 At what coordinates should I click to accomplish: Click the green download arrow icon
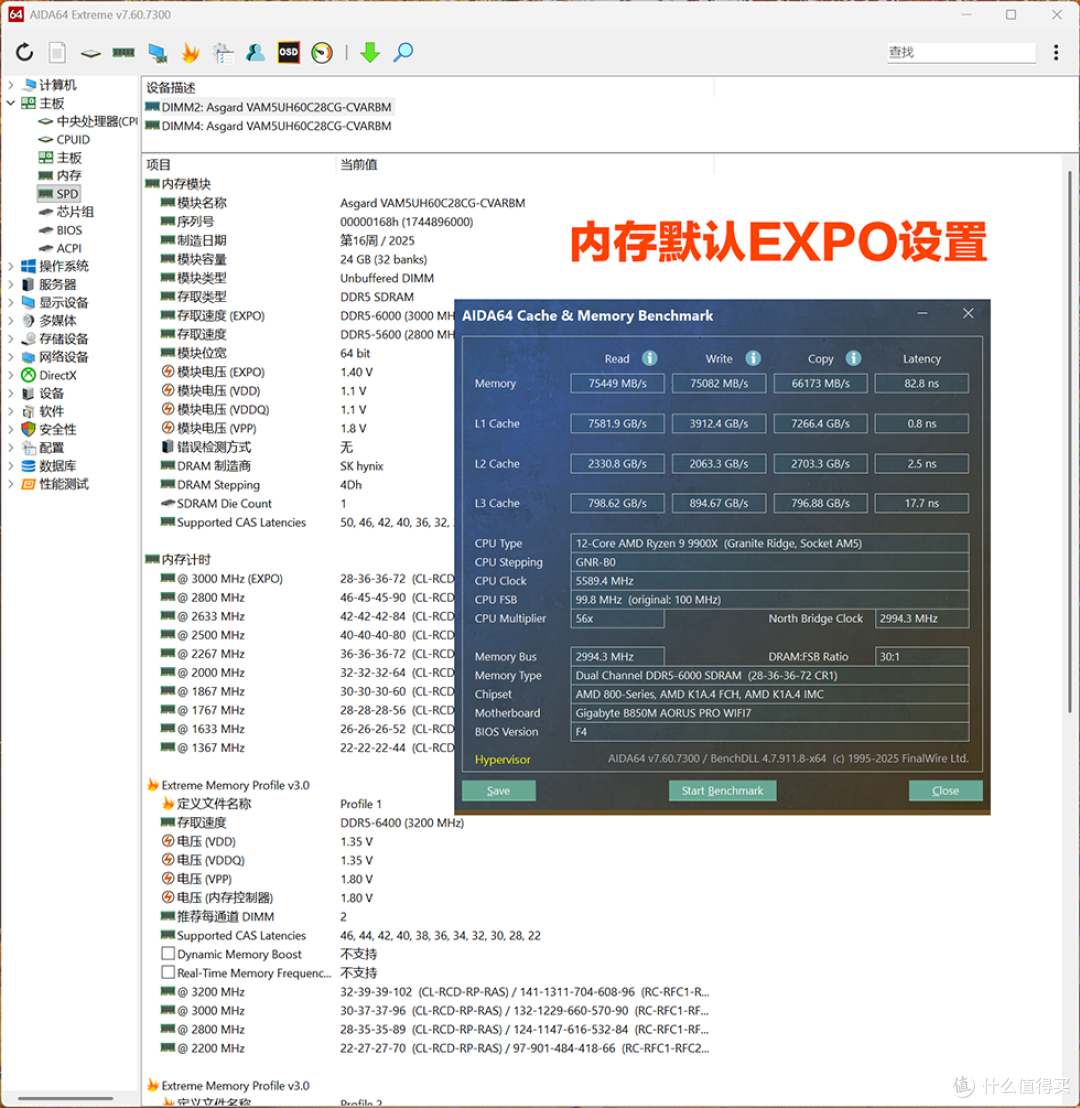click(370, 52)
